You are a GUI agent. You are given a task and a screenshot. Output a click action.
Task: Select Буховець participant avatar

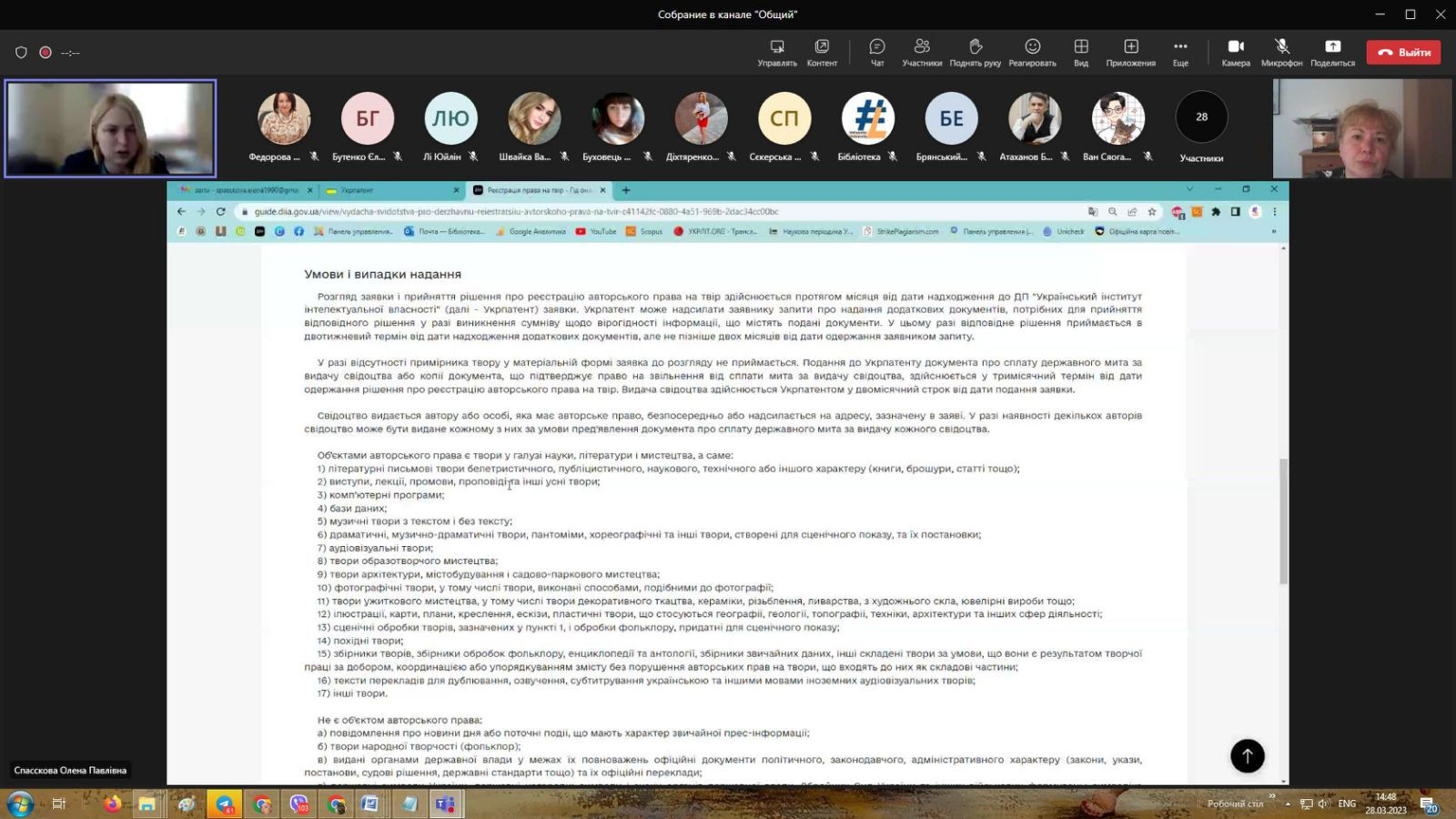[618, 117]
